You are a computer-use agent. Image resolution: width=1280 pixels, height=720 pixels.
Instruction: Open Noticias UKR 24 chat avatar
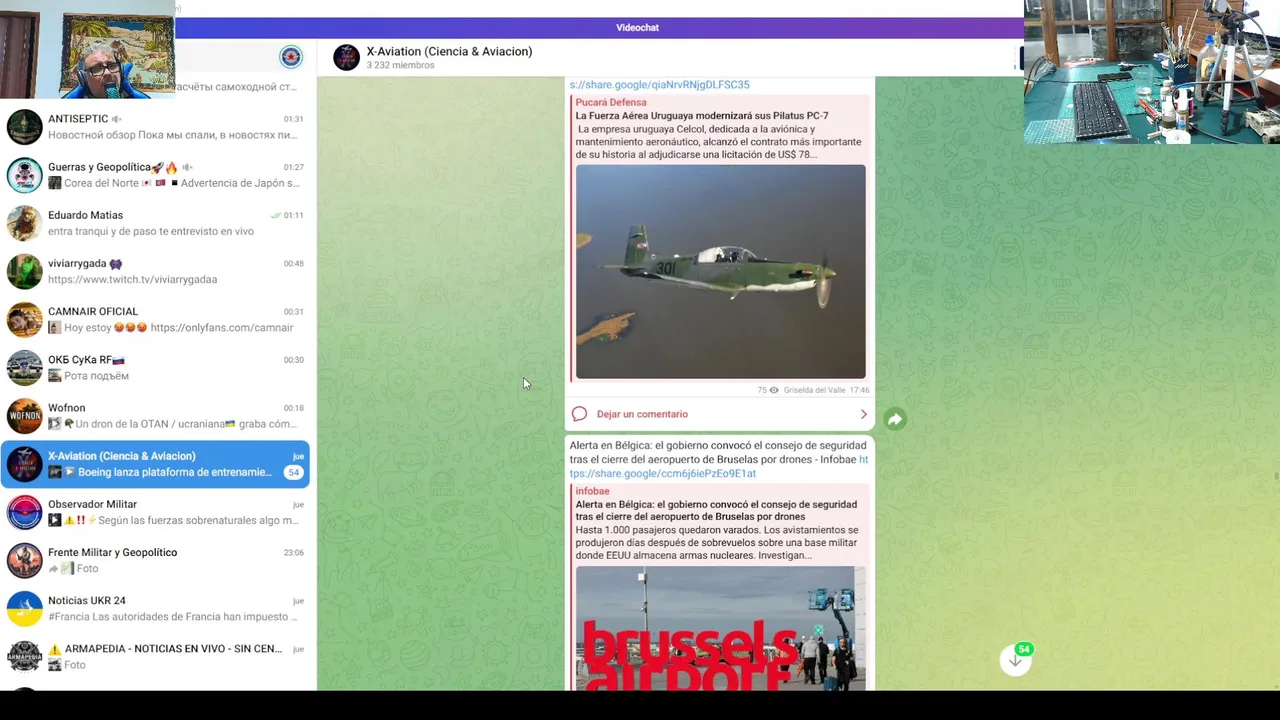[x=24, y=608]
